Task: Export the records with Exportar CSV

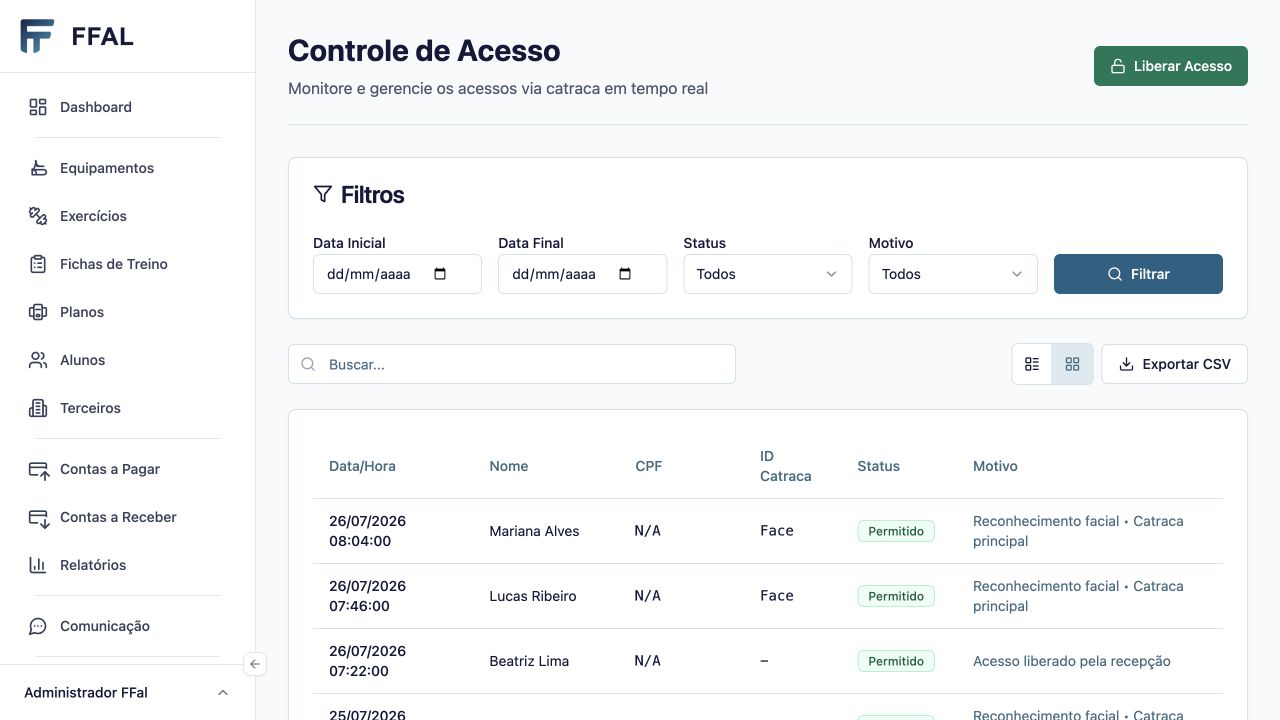Action: [x=1175, y=364]
